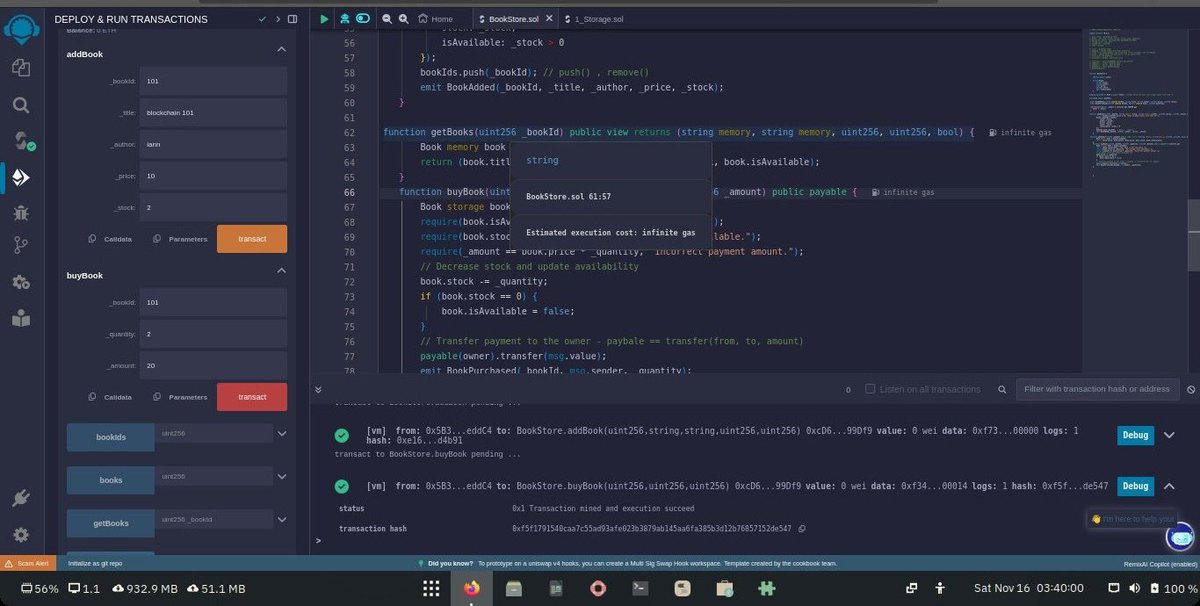This screenshot has height=606, width=1200.
Task: Copy Calldata for addBook
Action: coord(111,239)
